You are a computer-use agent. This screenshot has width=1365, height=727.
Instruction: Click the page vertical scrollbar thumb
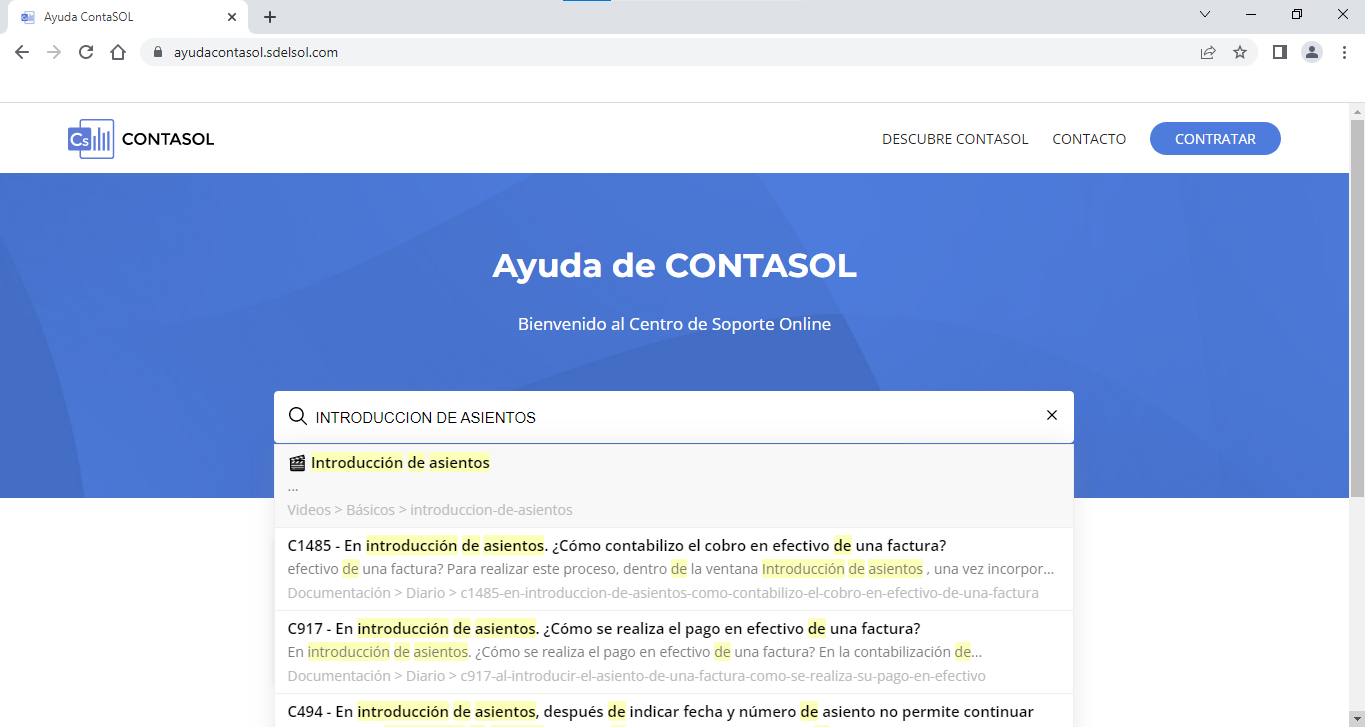[x=1357, y=307]
